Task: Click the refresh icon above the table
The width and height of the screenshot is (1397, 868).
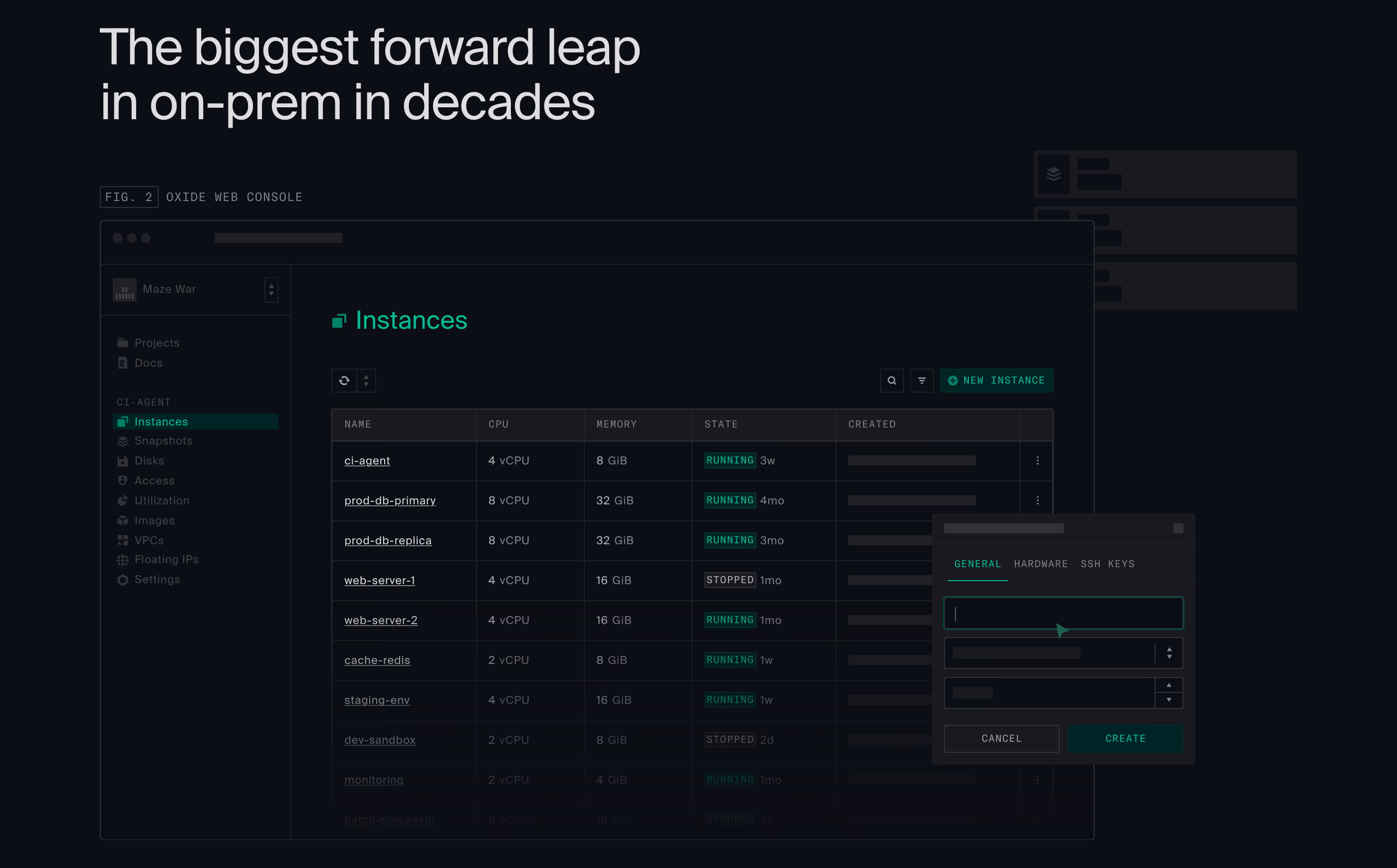Action: [x=344, y=381]
